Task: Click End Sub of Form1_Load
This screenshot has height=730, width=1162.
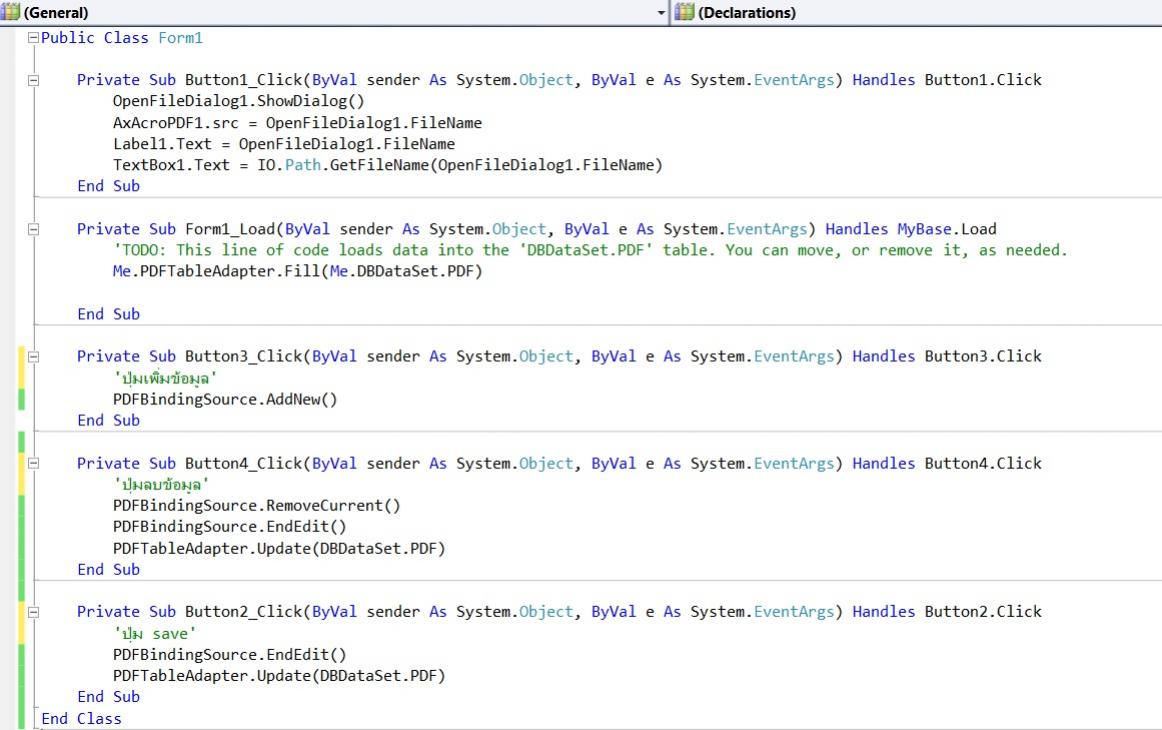Action: [x=109, y=314]
